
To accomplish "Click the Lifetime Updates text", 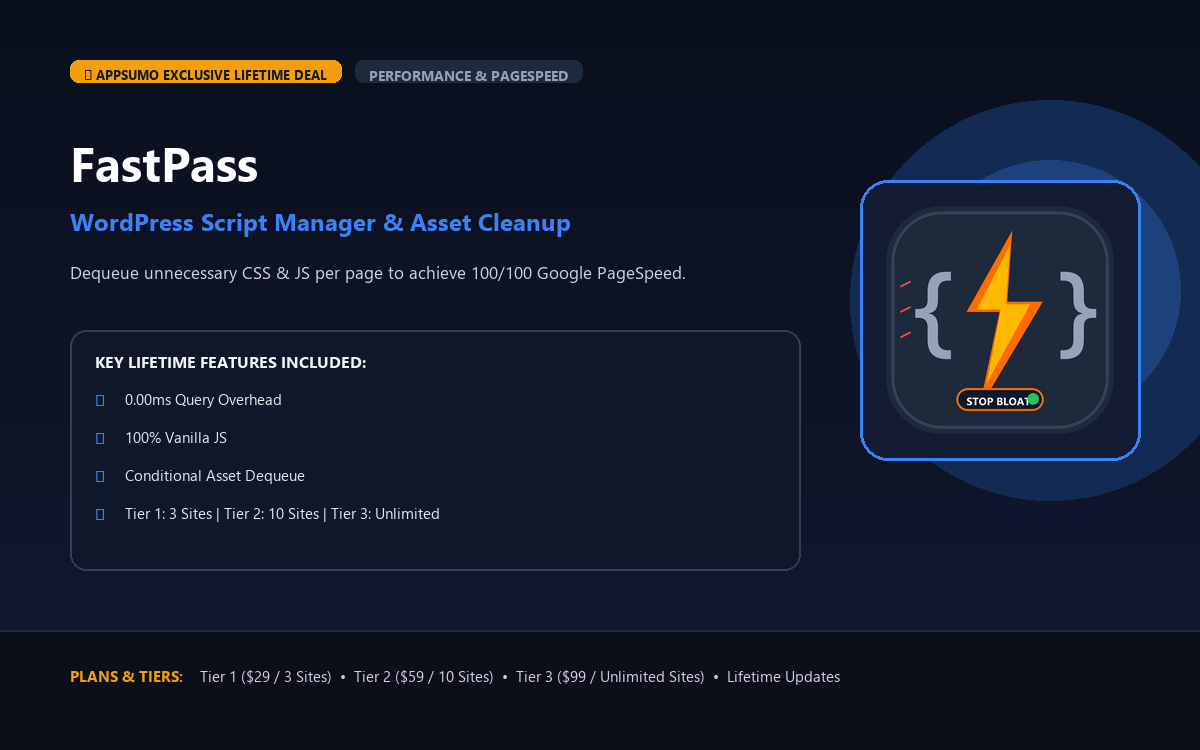I will tap(783, 677).
